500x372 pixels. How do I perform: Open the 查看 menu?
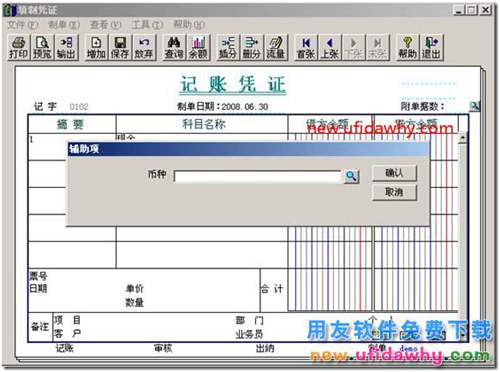coord(105,24)
